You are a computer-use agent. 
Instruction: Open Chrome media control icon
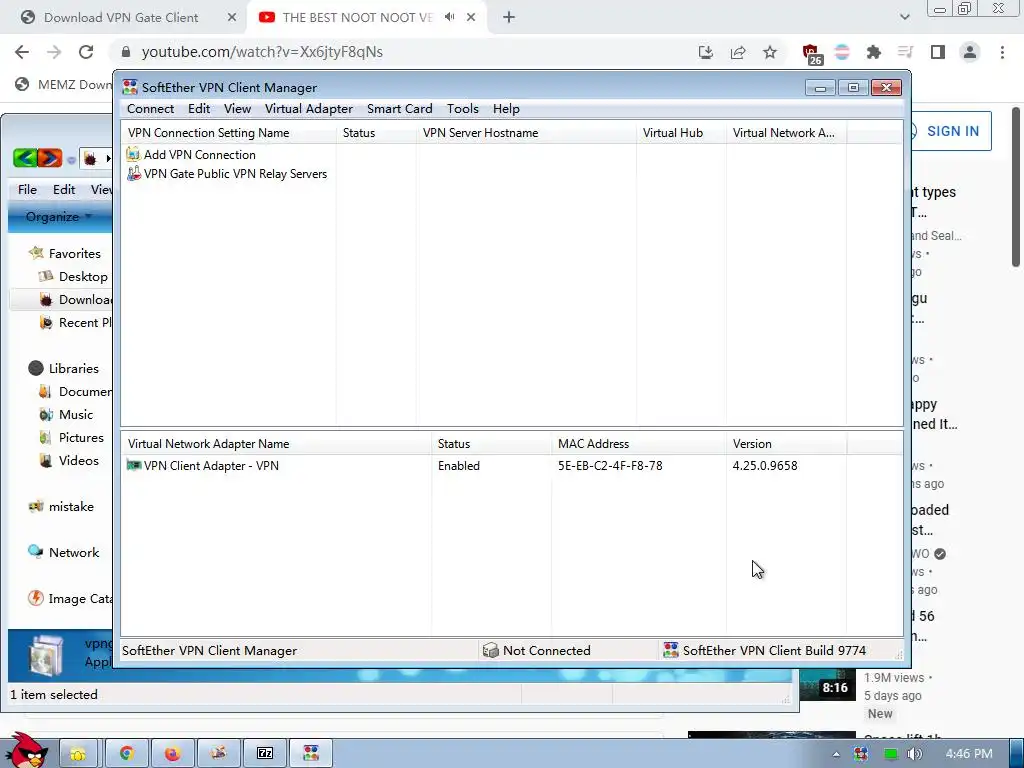(x=905, y=52)
